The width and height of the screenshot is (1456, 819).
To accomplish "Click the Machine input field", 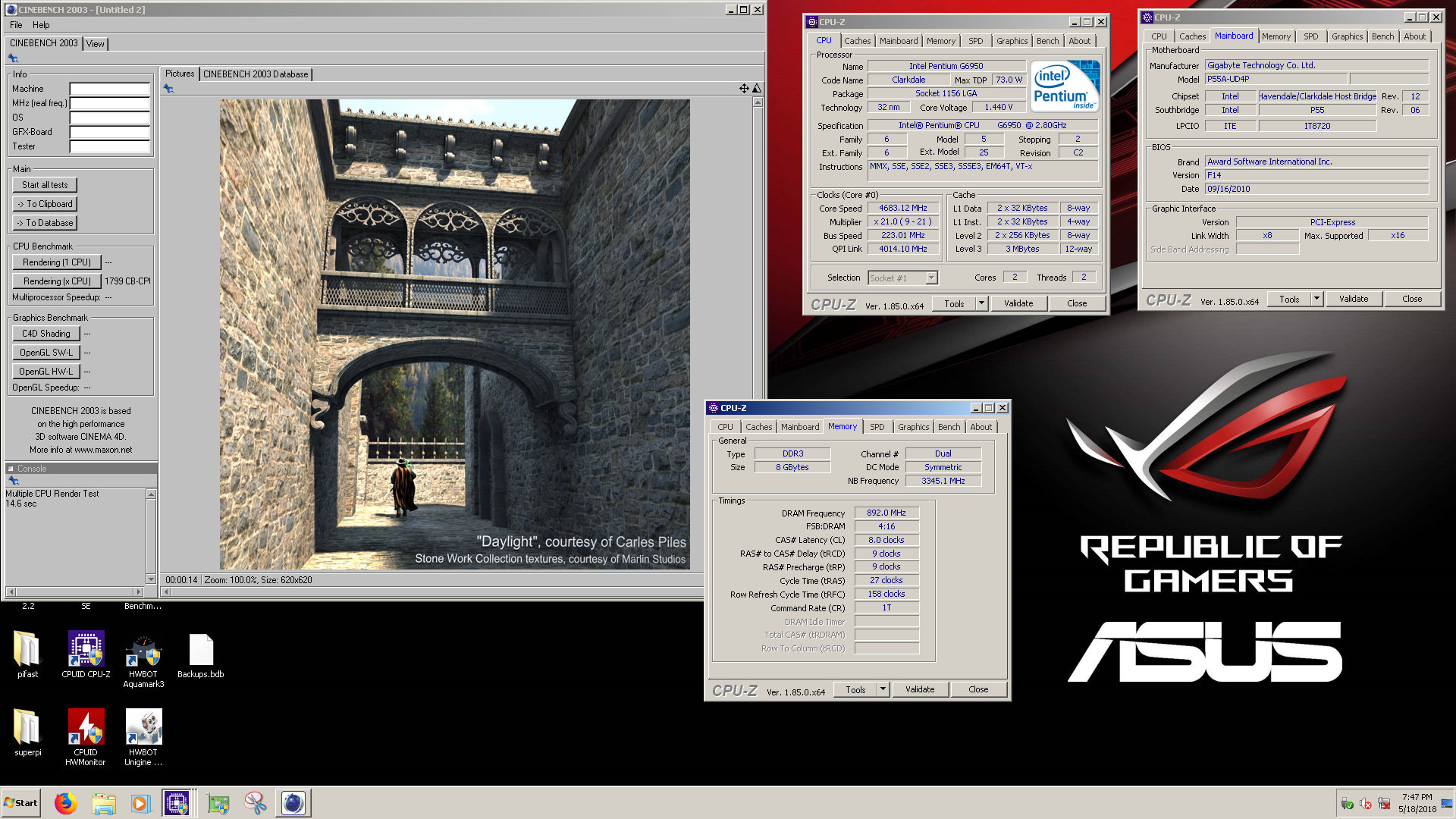I will click(x=110, y=89).
